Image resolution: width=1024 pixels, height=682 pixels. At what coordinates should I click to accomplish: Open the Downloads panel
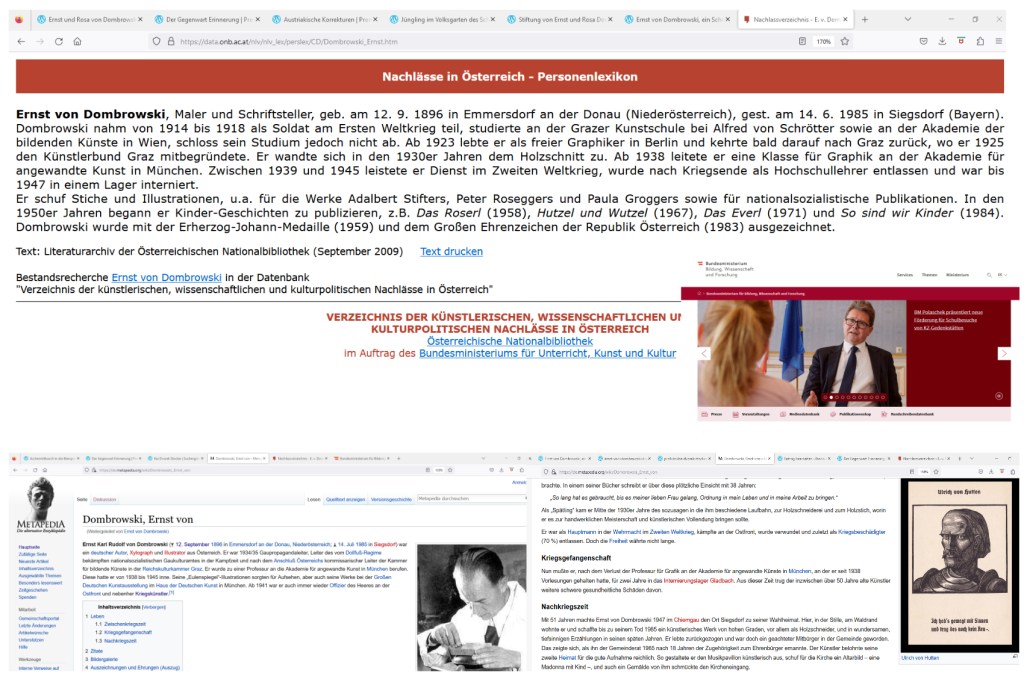tap(942, 41)
